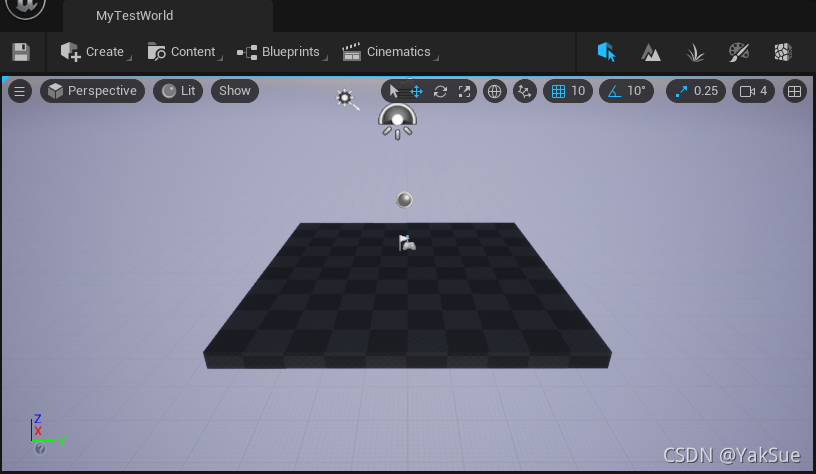Activate the rotate tool
Screen dimensions: 816x474
click(440, 92)
